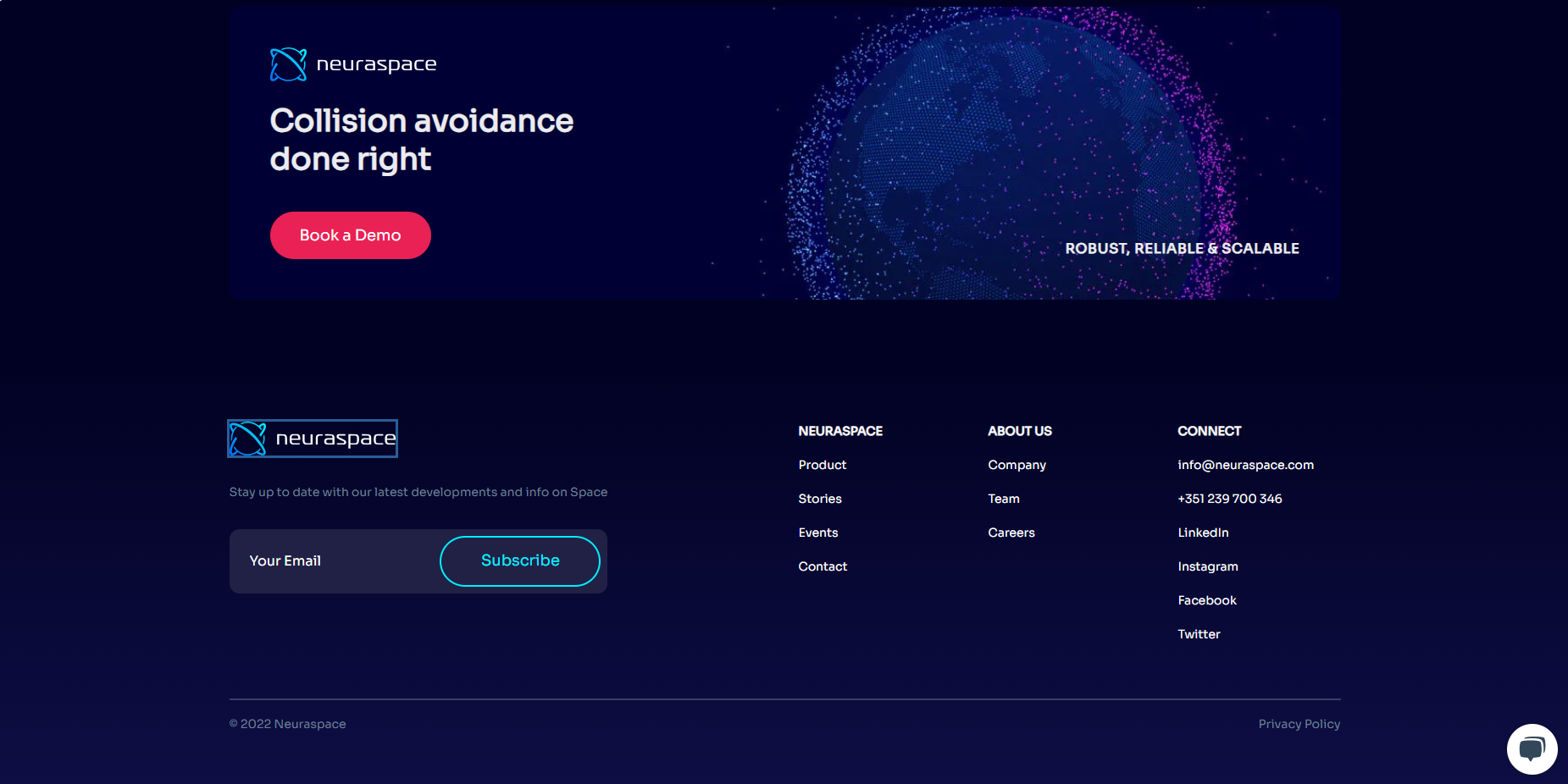Go to the Events page link
Image resolution: width=1568 pixels, height=784 pixels.
[818, 533]
